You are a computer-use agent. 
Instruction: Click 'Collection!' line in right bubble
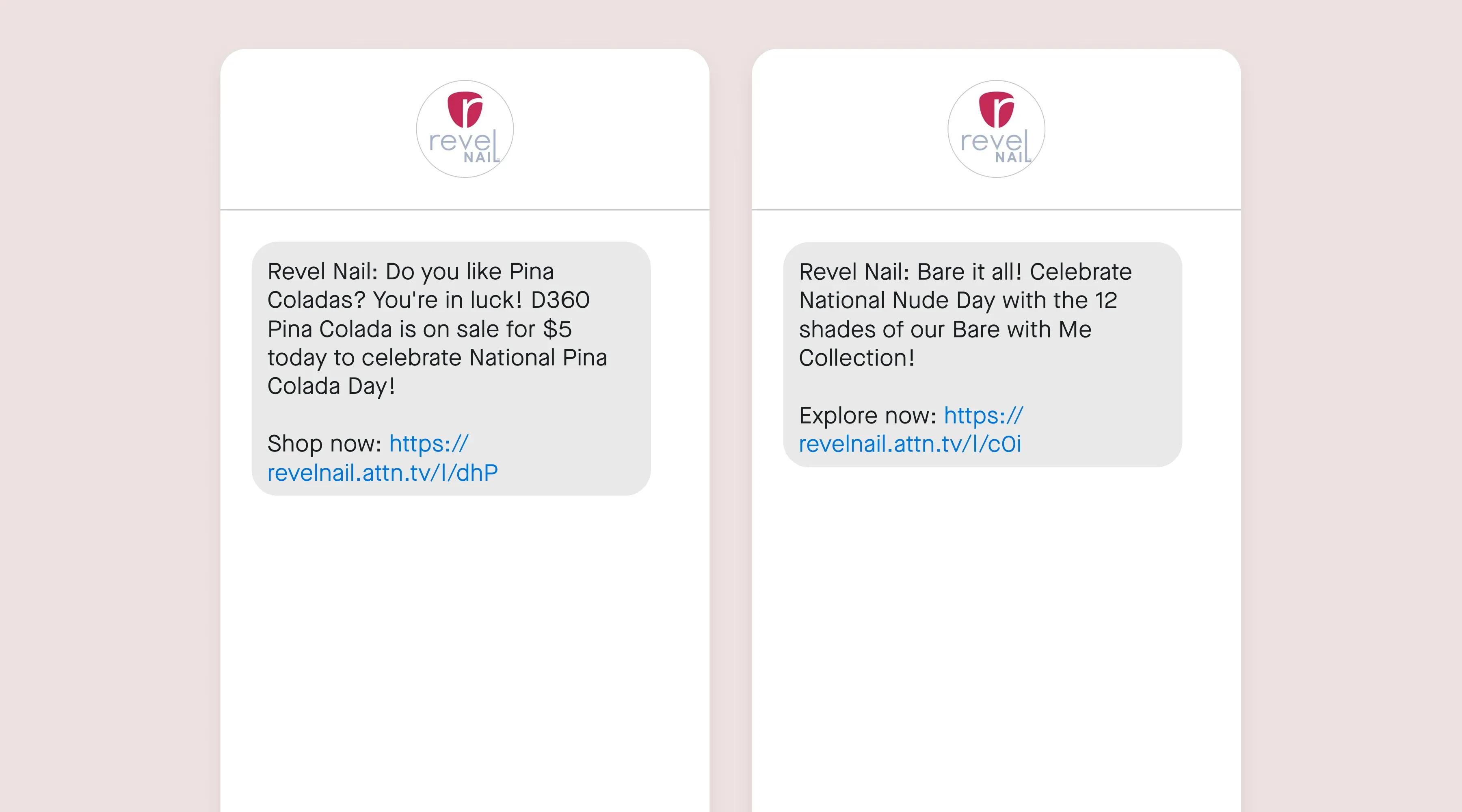click(x=856, y=358)
